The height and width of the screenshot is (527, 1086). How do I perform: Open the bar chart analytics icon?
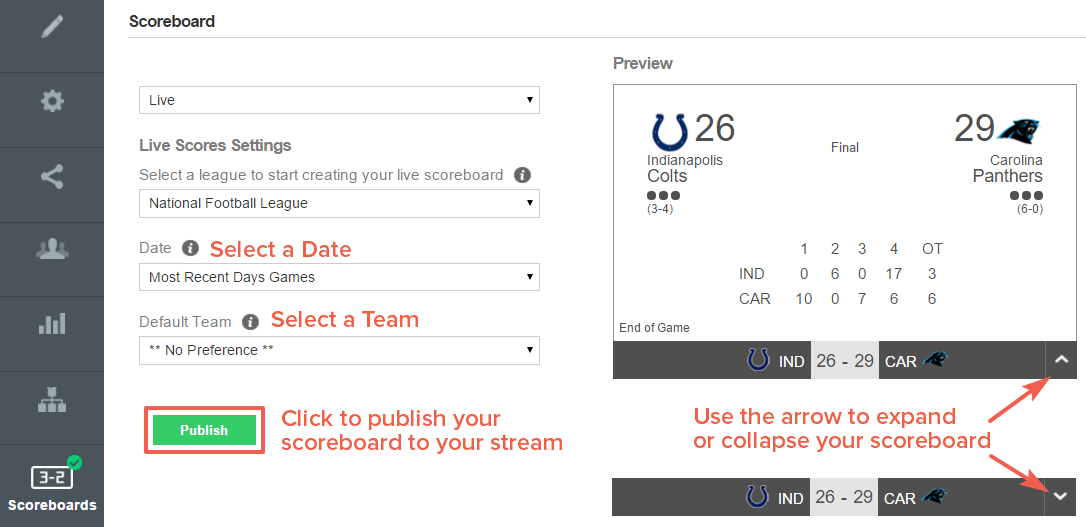(52, 323)
